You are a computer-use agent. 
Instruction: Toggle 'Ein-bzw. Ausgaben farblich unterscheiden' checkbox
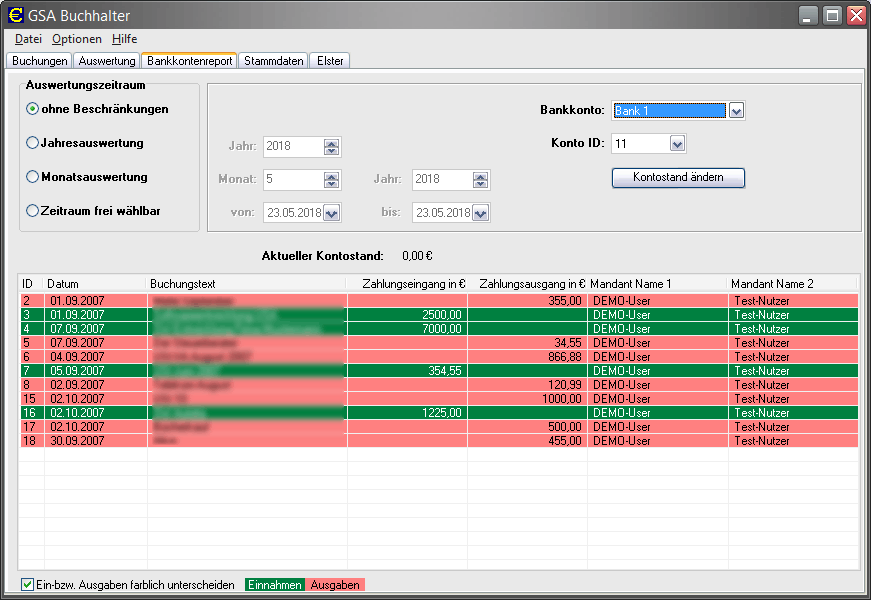27,584
